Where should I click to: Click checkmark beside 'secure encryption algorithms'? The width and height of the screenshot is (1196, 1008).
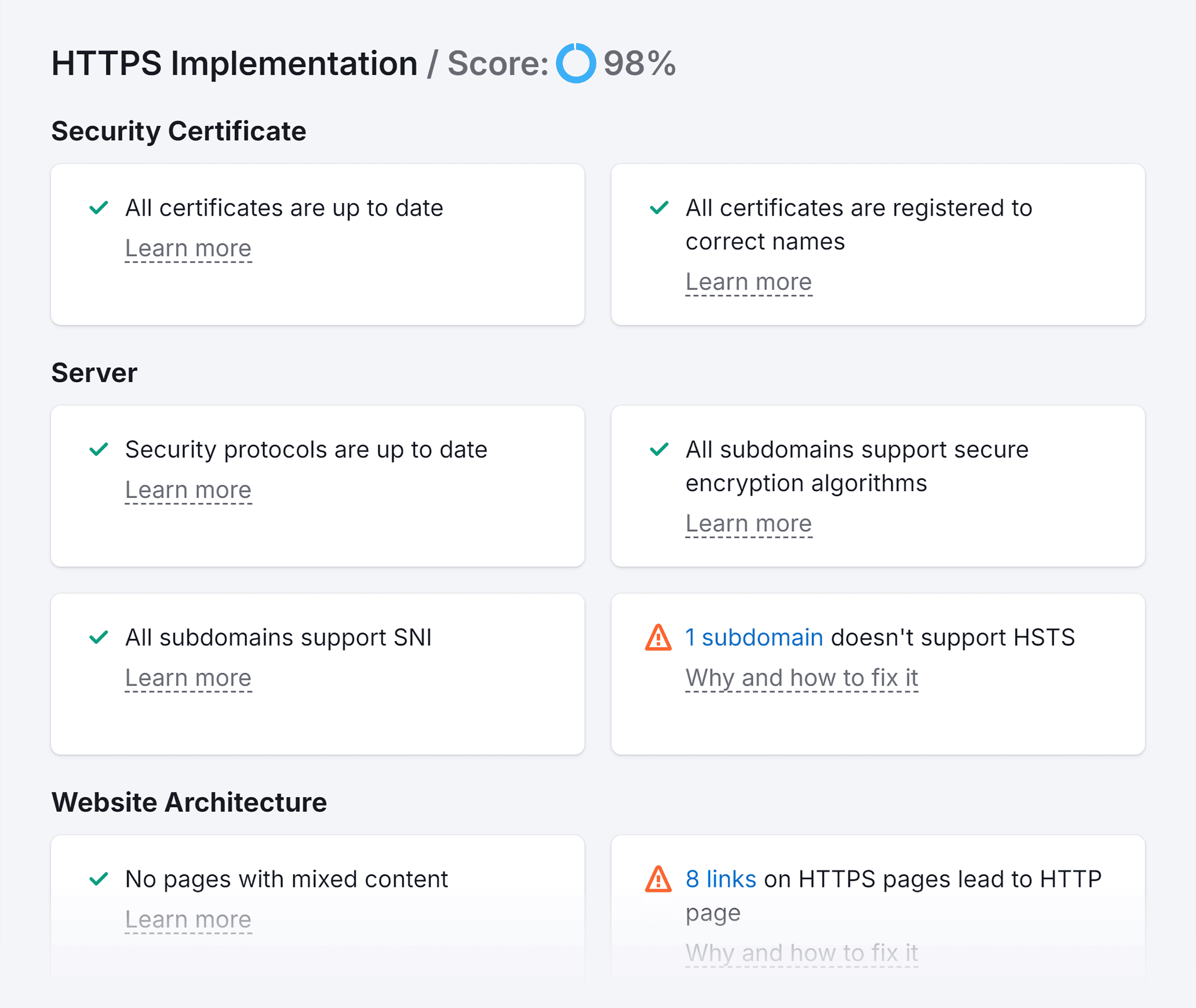pyautogui.click(x=659, y=449)
